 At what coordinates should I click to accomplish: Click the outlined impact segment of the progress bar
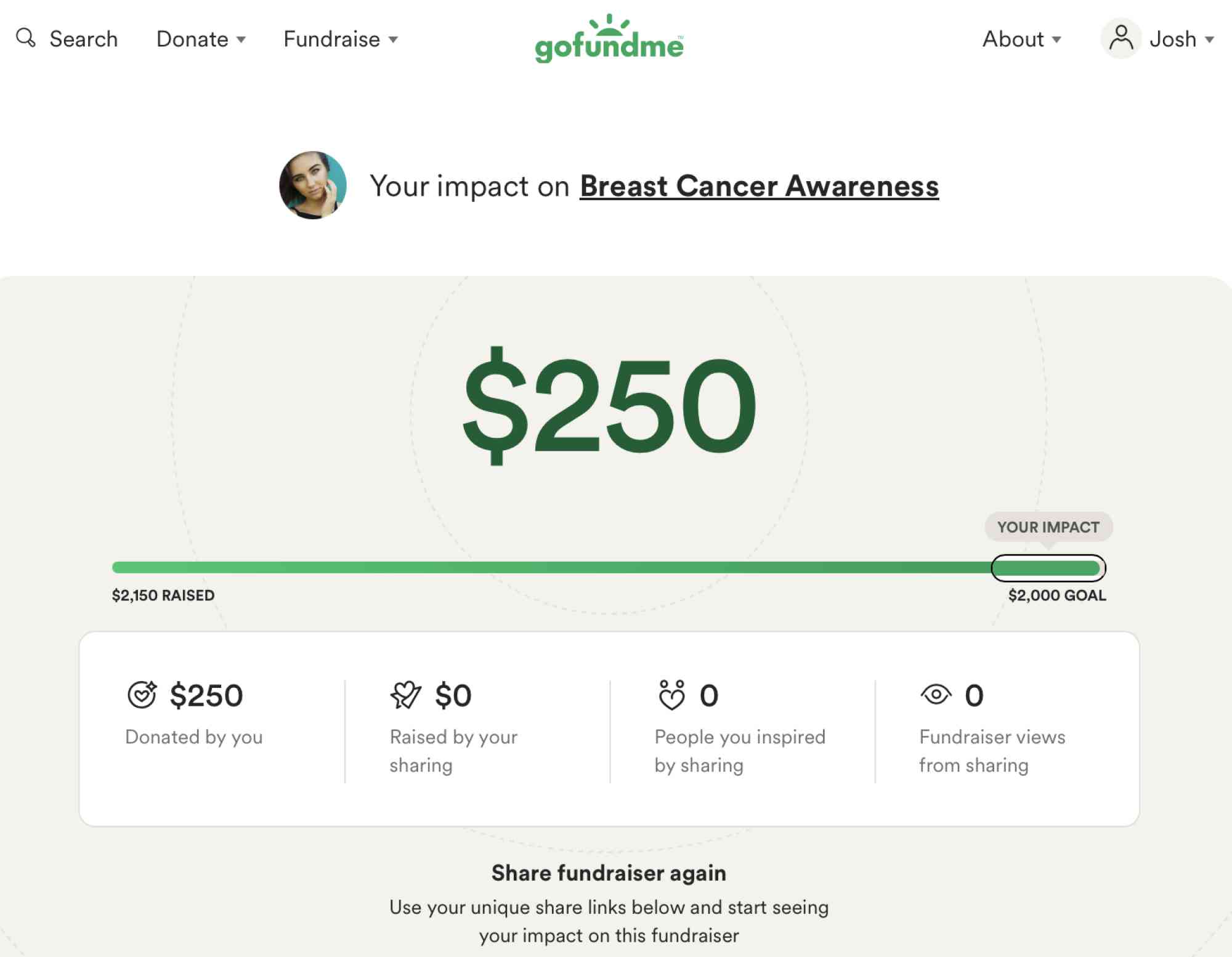pos(1048,568)
